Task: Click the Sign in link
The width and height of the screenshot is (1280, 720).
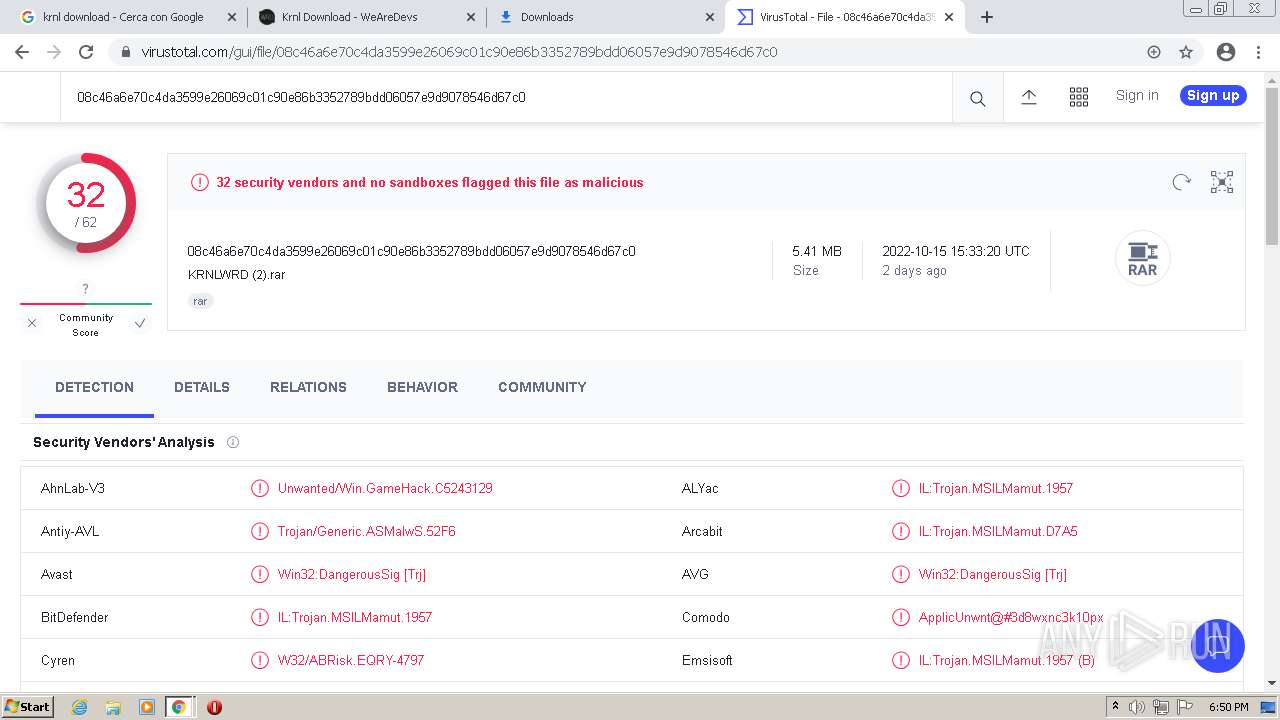Action: click(1137, 95)
